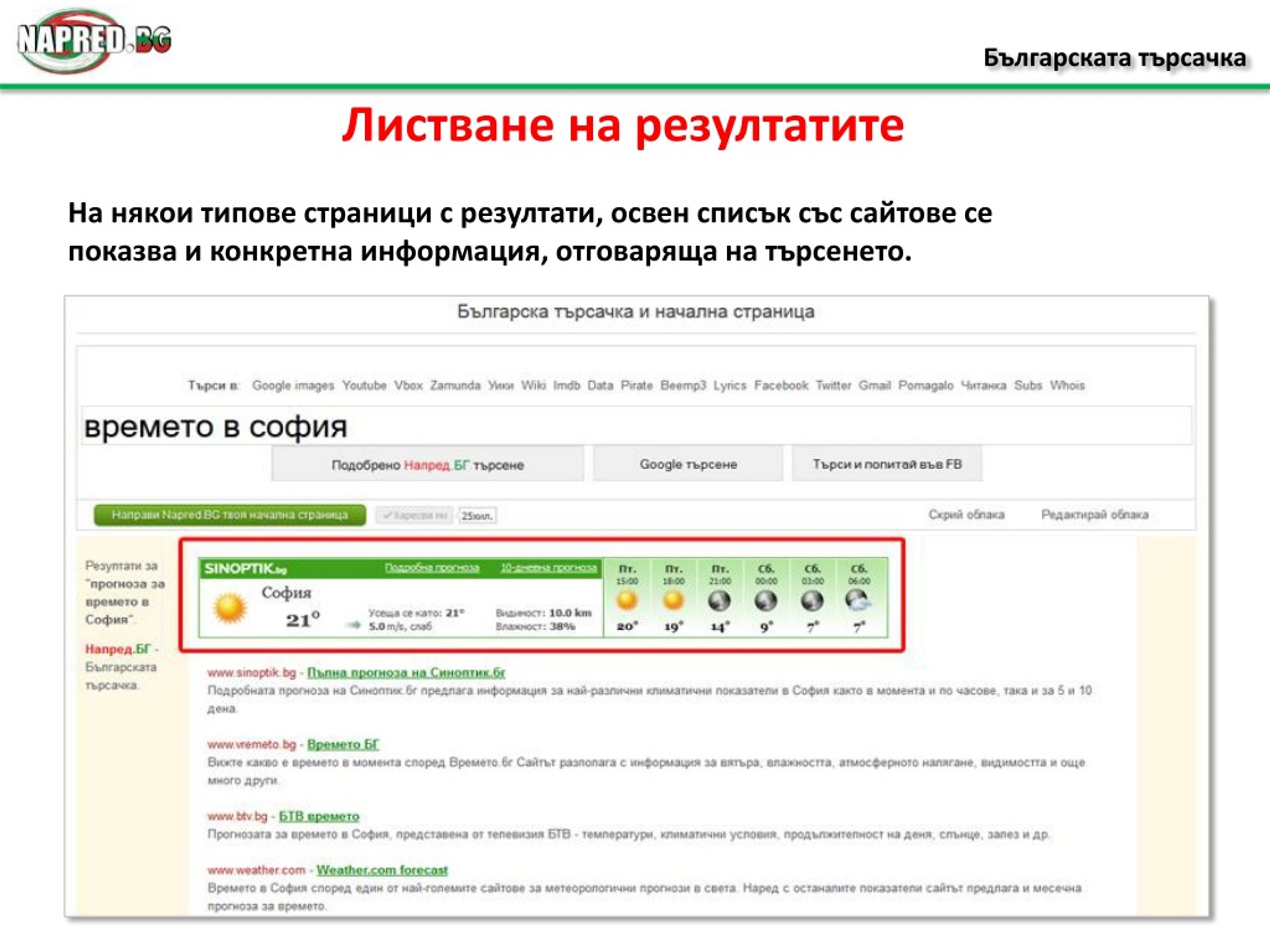Click Google търсене button
The height and width of the screenshot is (952, 1270).
(688, 464)
